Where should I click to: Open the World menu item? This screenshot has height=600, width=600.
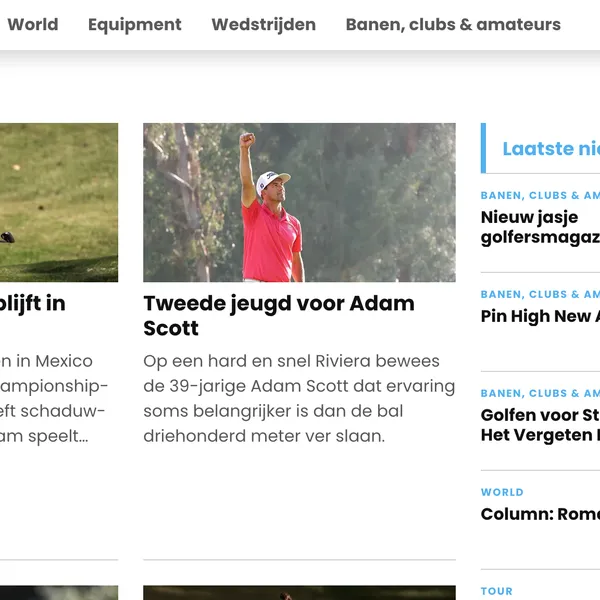click(x=33, y=24)
